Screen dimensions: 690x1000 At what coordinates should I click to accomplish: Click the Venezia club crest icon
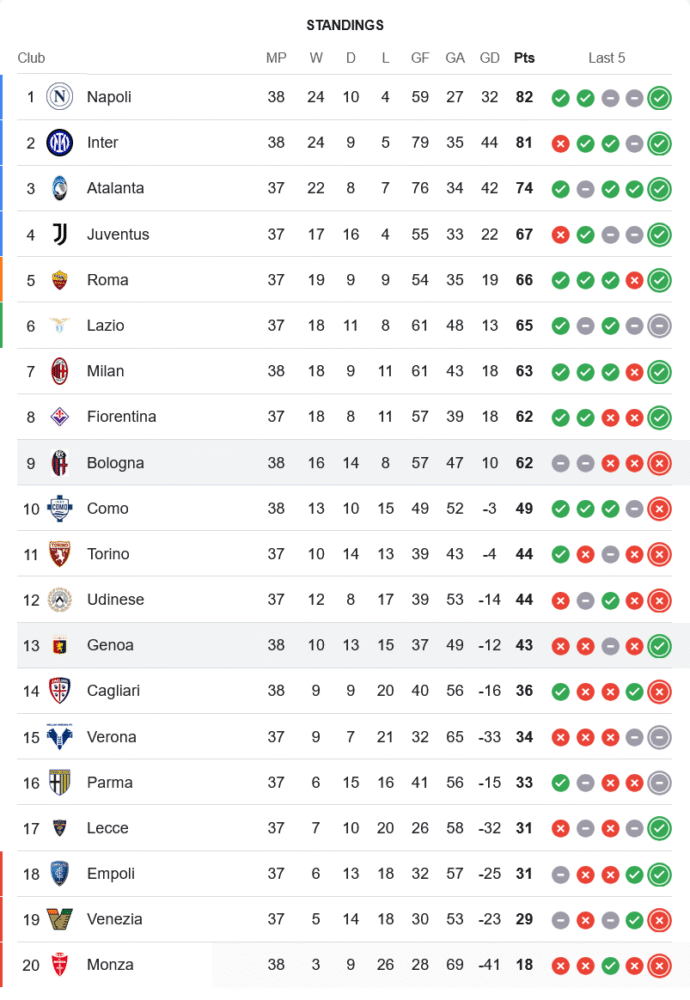[60, 919]
